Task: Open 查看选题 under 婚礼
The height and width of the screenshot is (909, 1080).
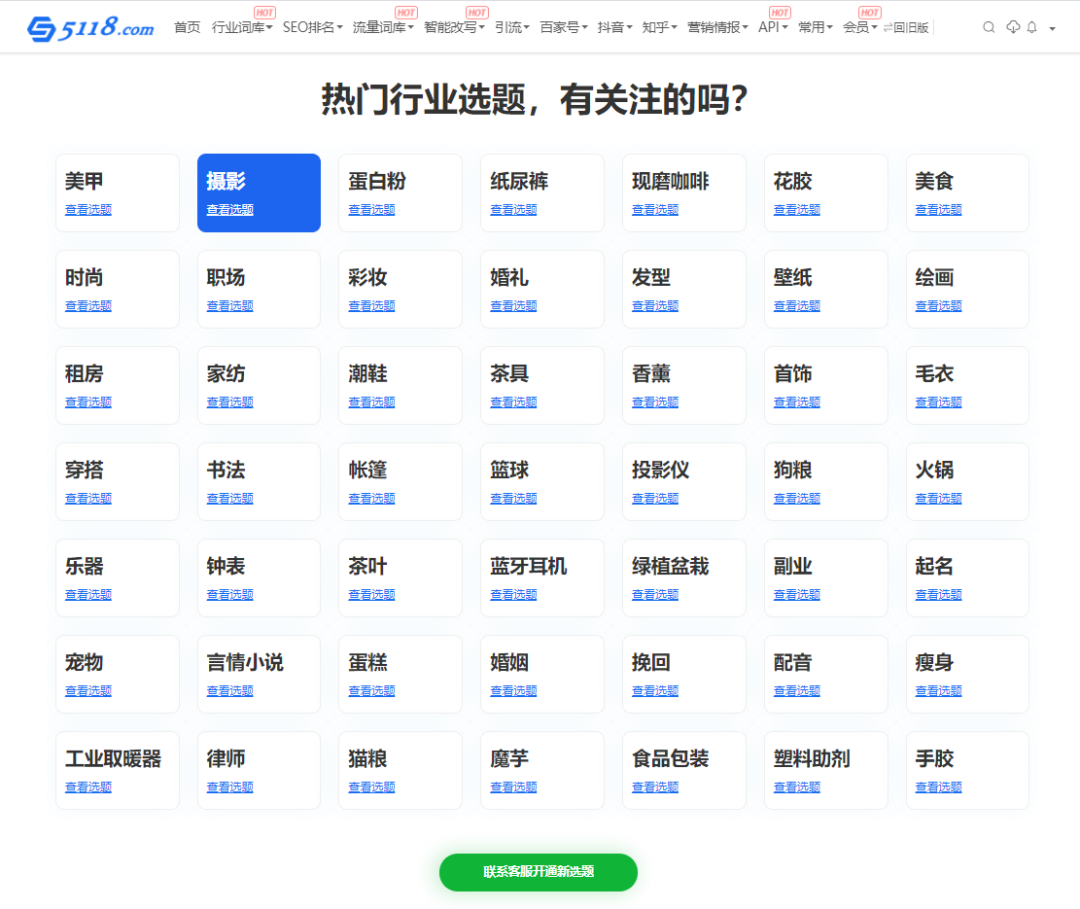Action: 513,306
